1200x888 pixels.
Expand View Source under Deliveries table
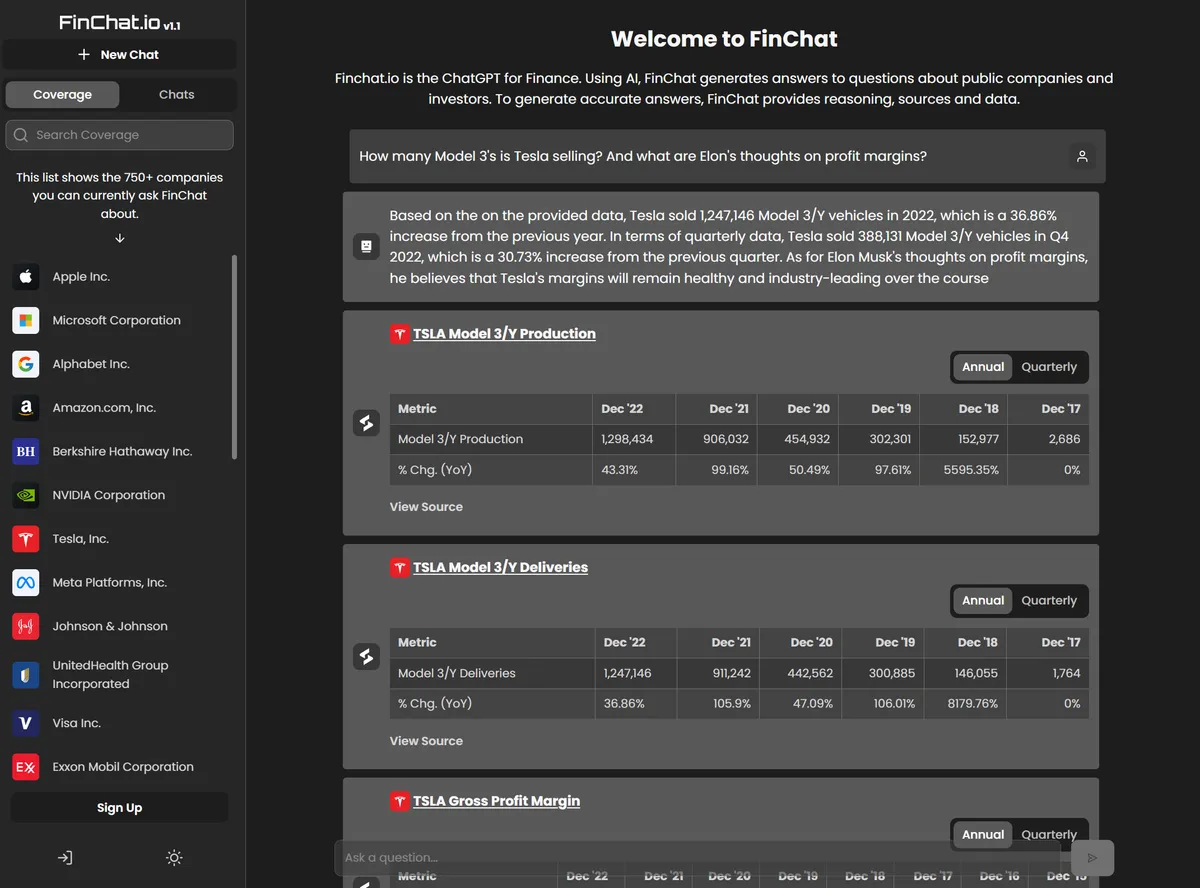[426, 741]
